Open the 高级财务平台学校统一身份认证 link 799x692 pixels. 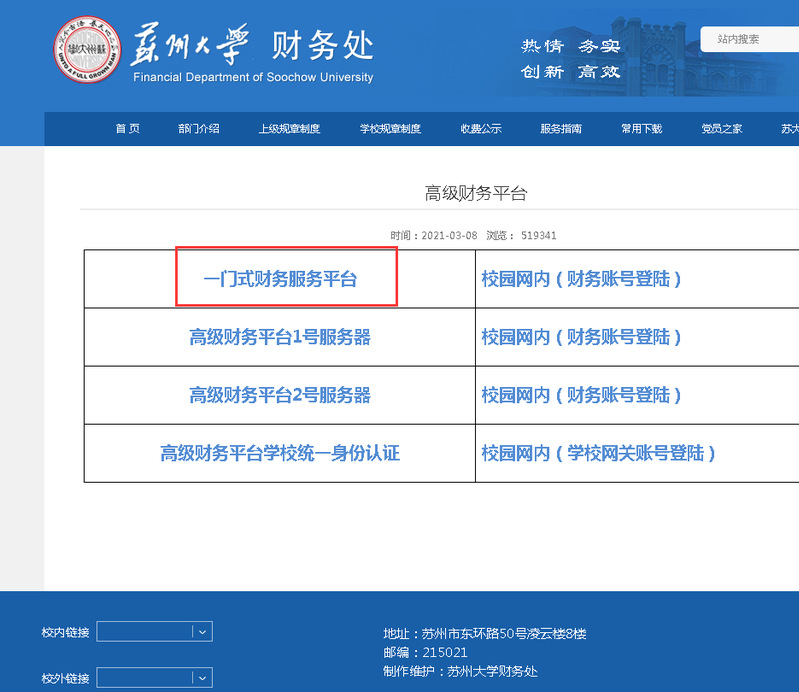(x=280, y=453)
